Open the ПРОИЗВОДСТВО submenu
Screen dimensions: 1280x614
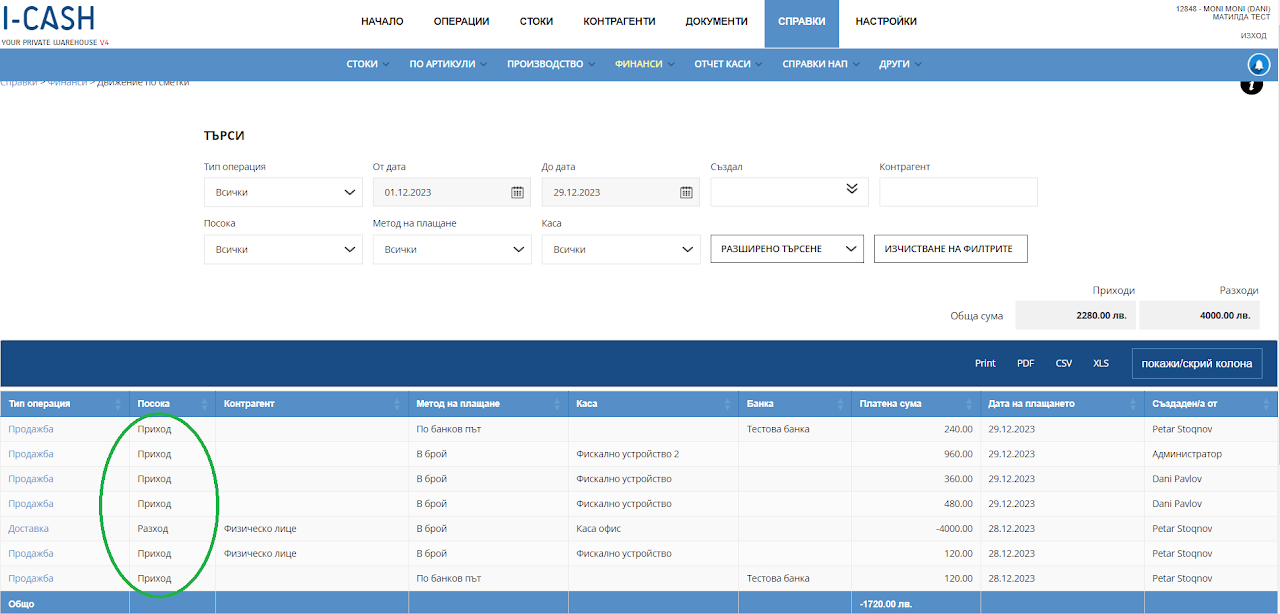tap(551, 64)
